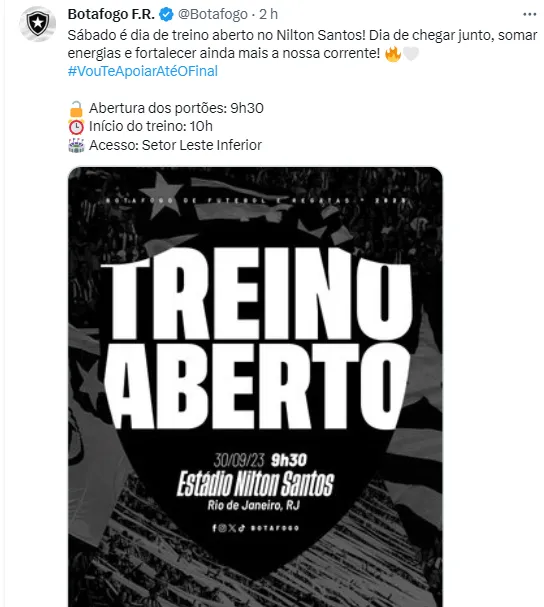Click the stadium emoji beside Acesso

click(76, 145)
